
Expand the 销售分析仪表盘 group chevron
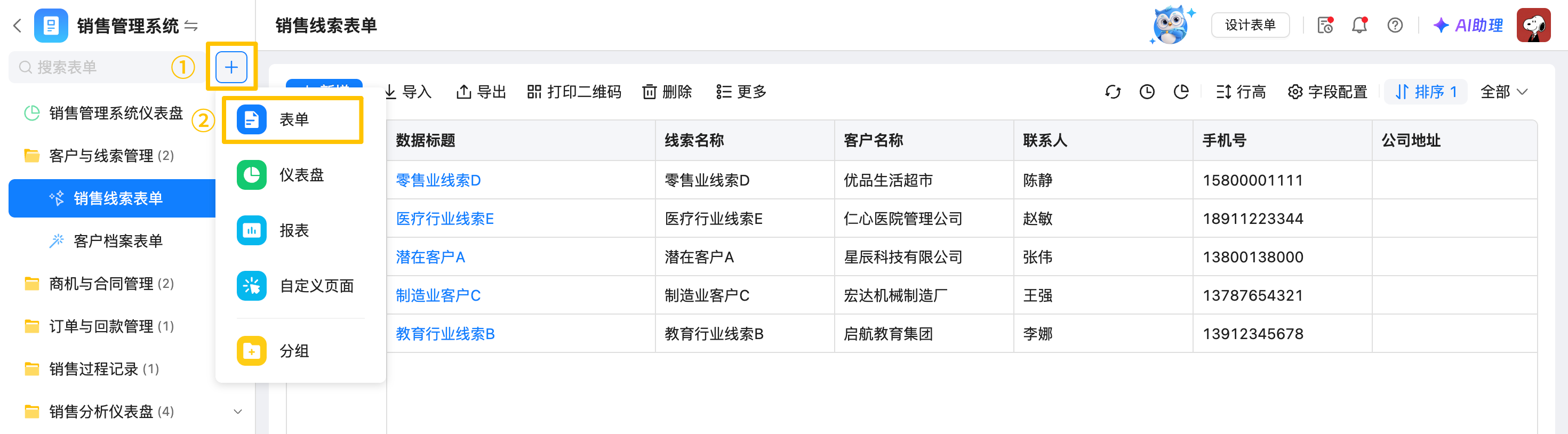point(238,412)
